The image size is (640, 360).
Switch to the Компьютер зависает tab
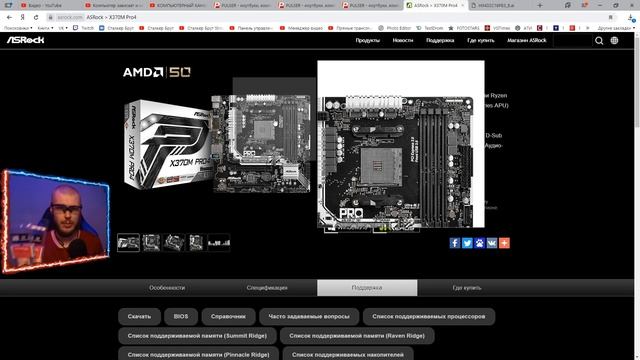click(114, 5)
